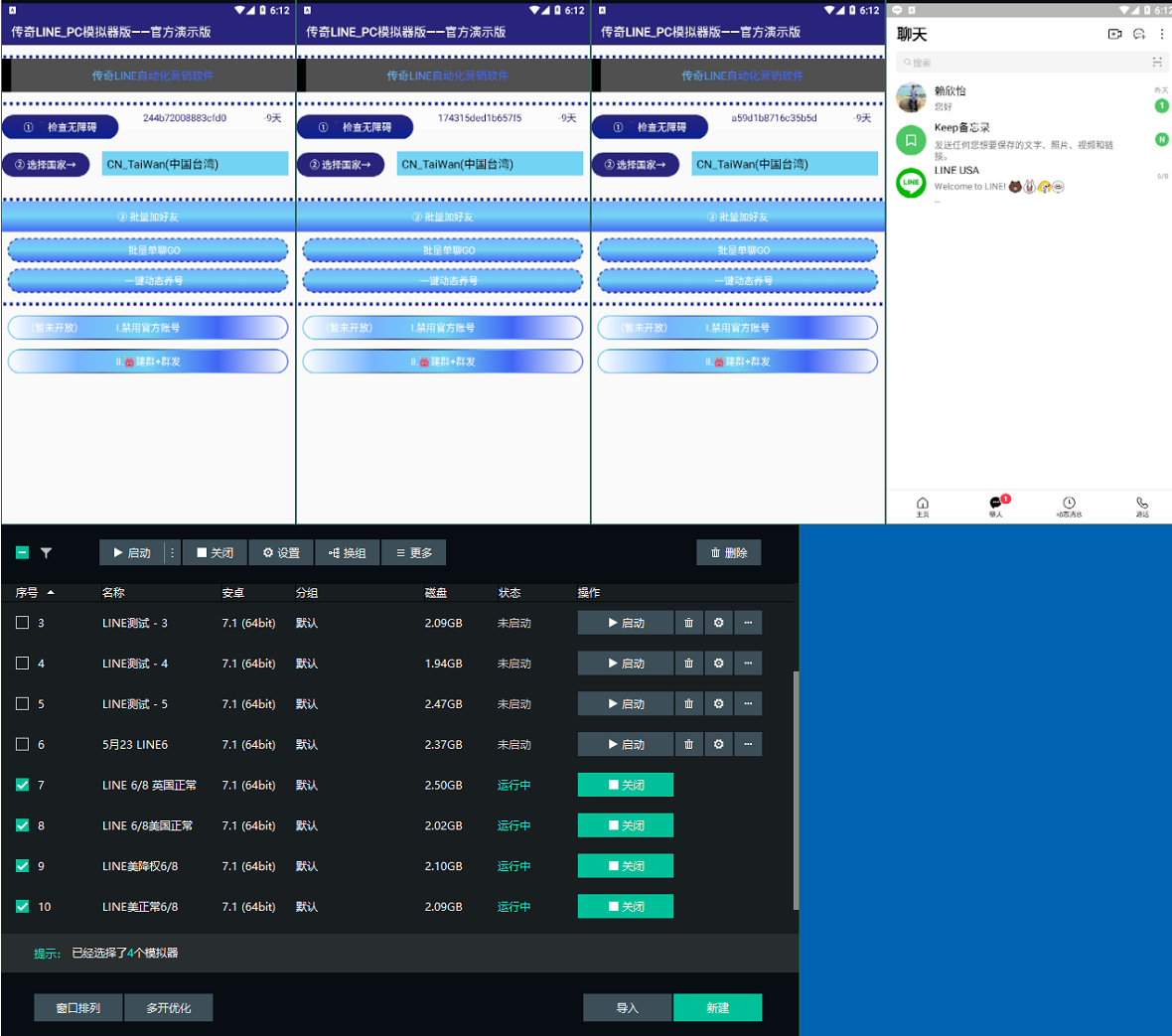
Task: Uncheck the box for LINE美降权6/8
Action: 23,865
